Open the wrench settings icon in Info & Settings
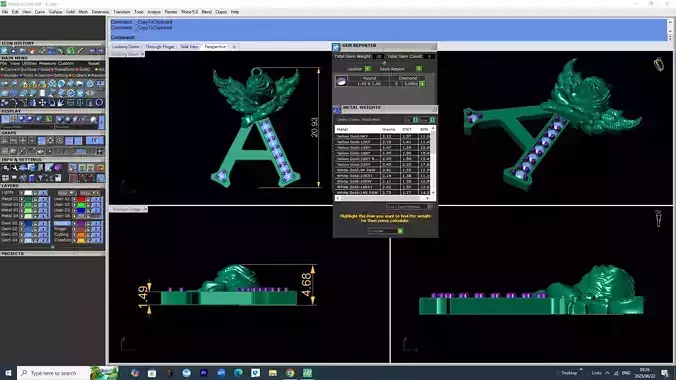This screenshot has height=380, width=676. click(14, 168)
